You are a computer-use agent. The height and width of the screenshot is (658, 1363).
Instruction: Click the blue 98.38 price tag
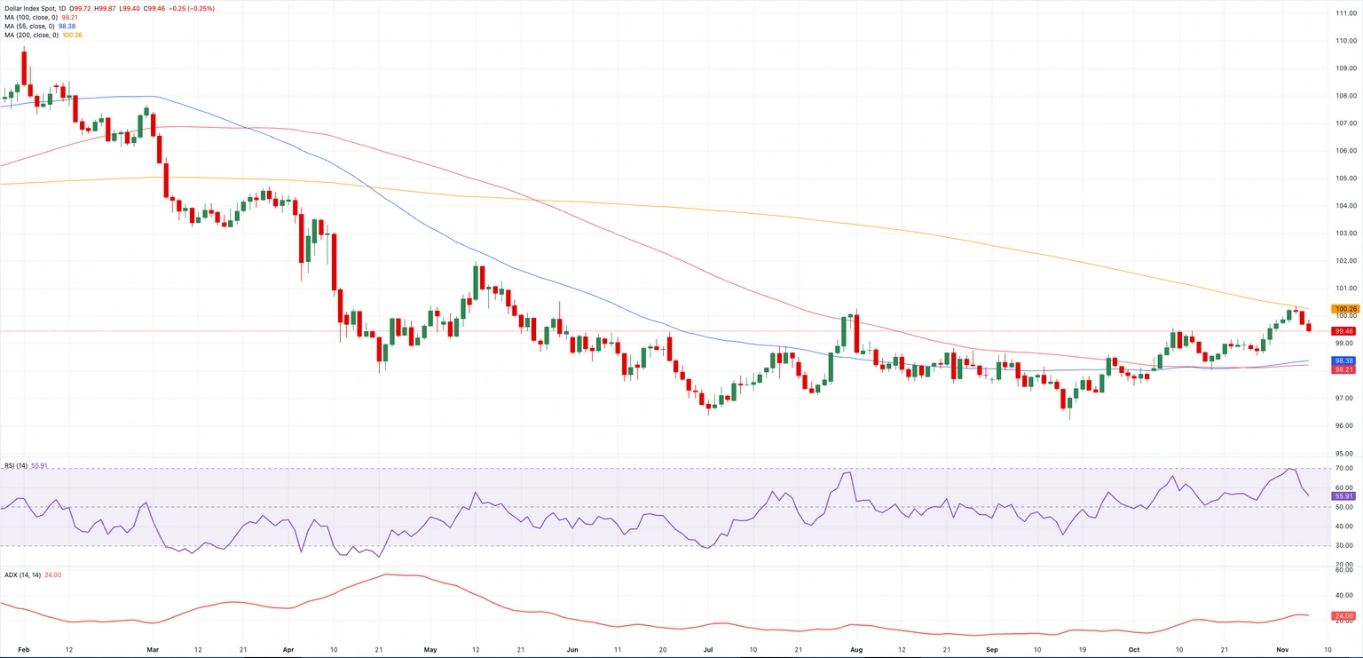point(1344,360)
